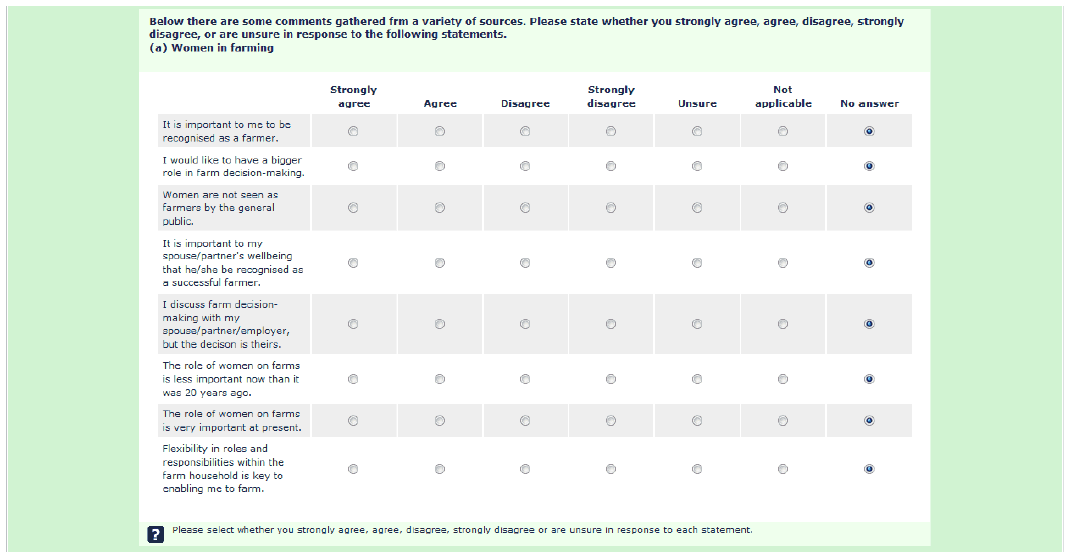The width and height of the screenshot is (1072, 558).
Task: Select No answer for flexibility in roles statement
Action: point(869,469)
